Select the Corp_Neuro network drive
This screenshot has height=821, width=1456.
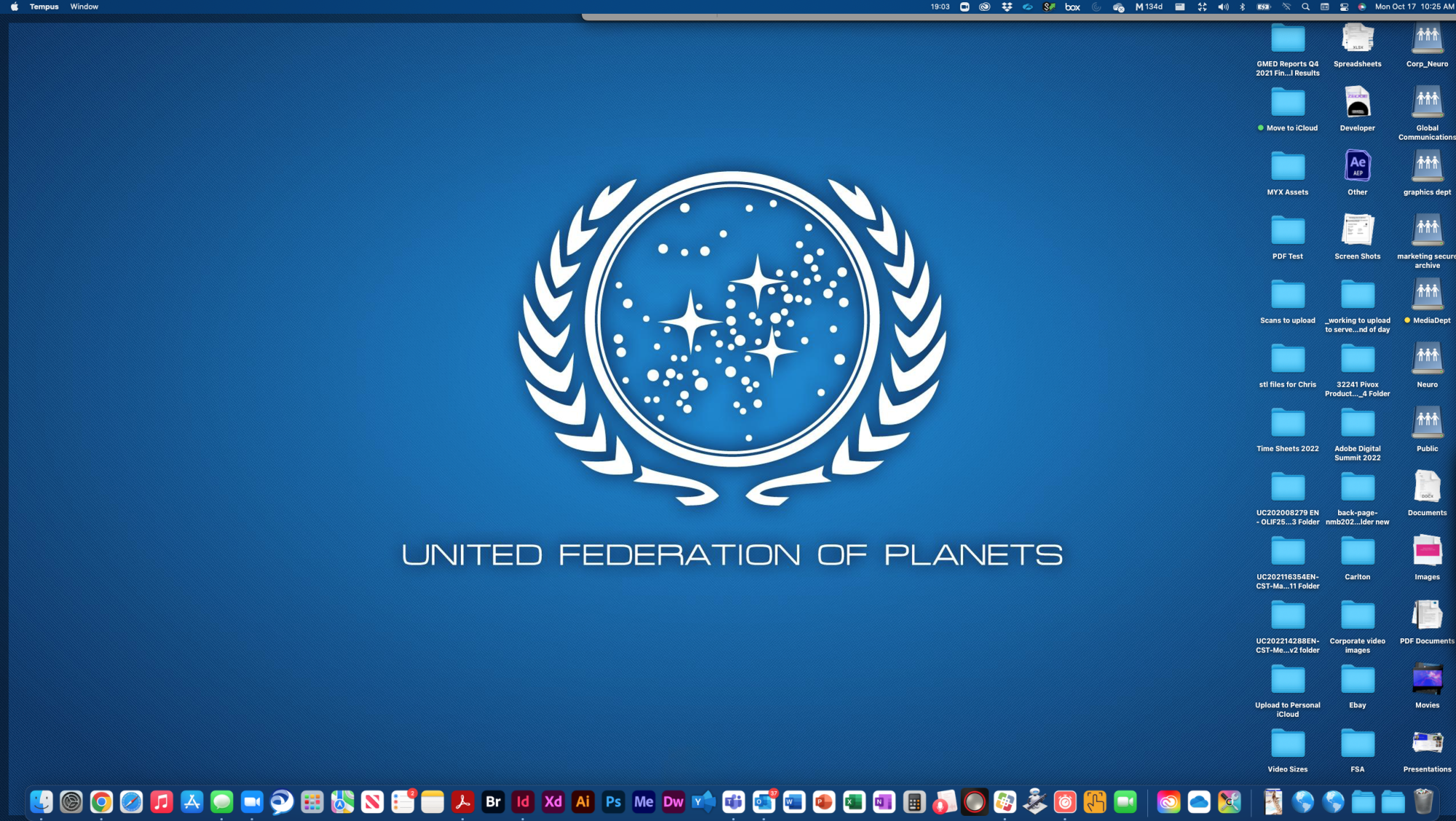(x=1428, y=44)
